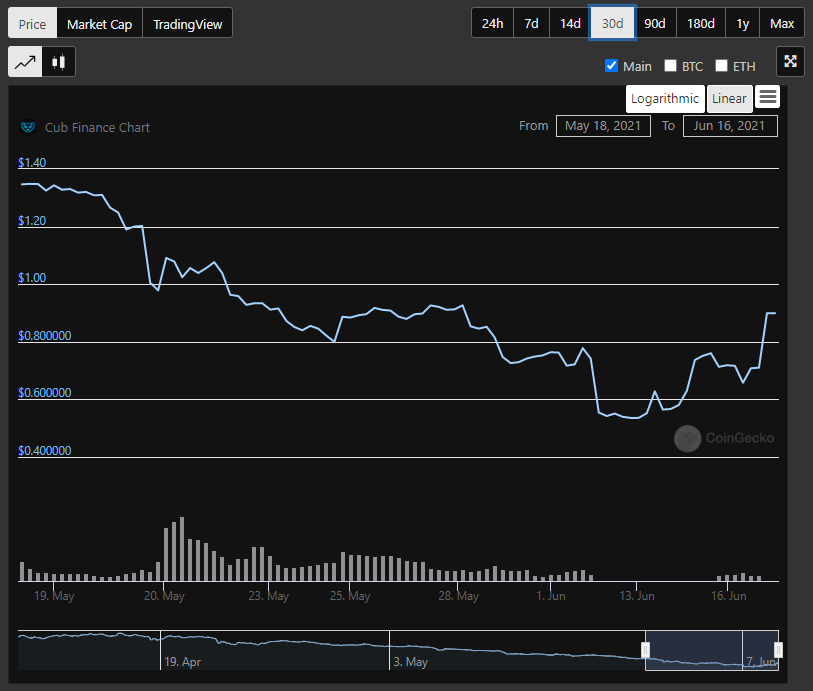Click '19. May' date label

click(54, 596)
